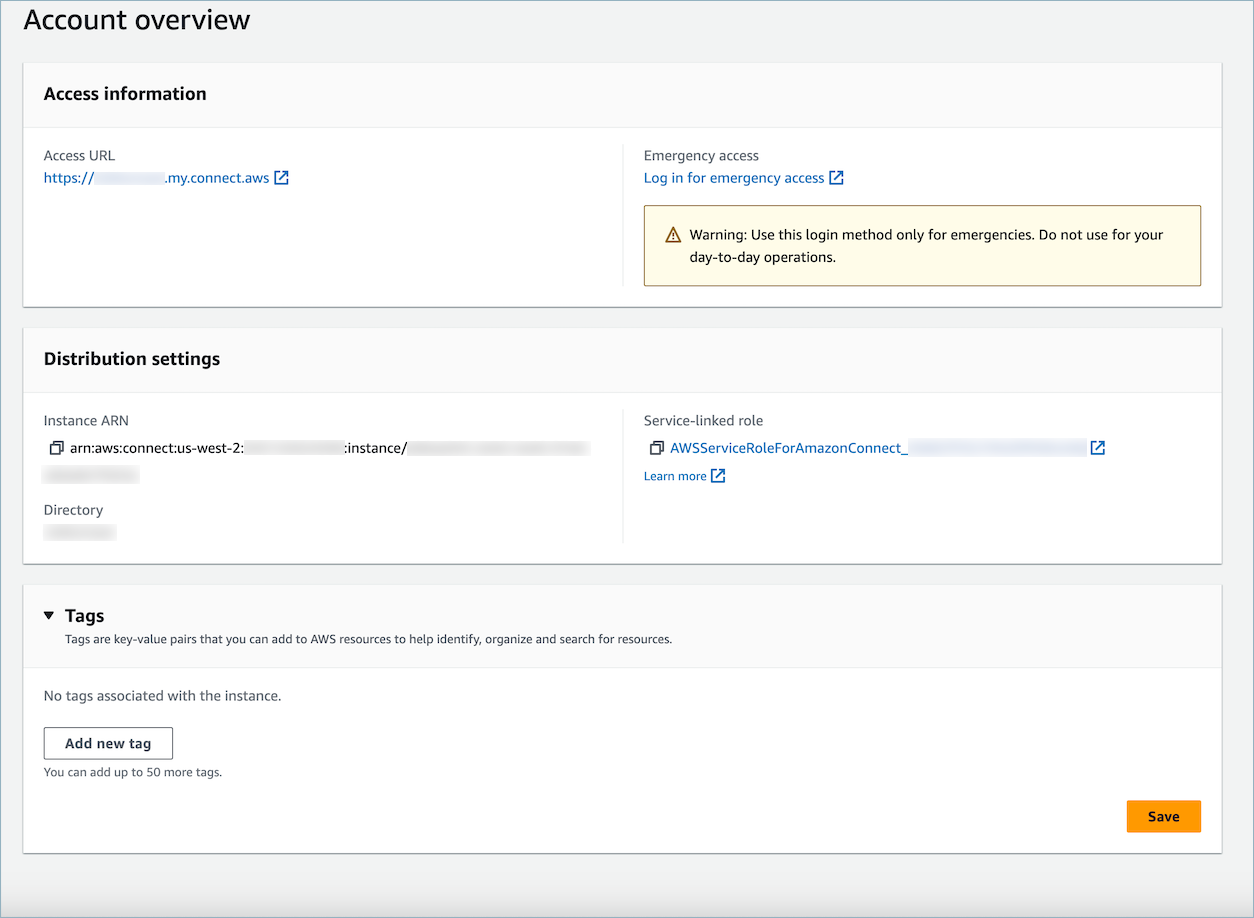The image size is (1254, 918).
Task: Copy the service-linked role name via icon
Action: click(x=656, y=448)
